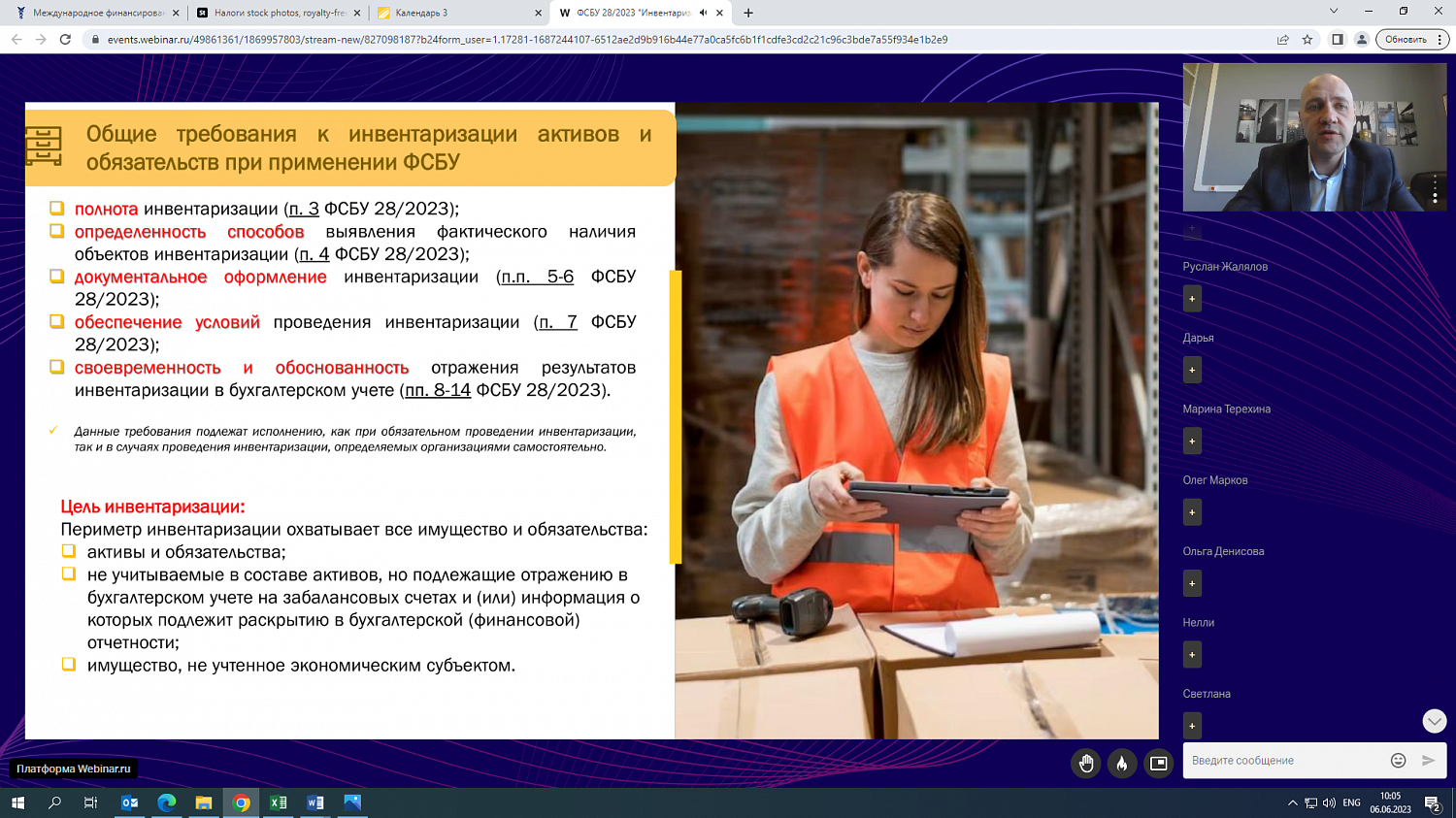Click plus button under Светлана
Image resolution: width=1456 pixels, height=818 pixels.
click(x=1192, y=726)
